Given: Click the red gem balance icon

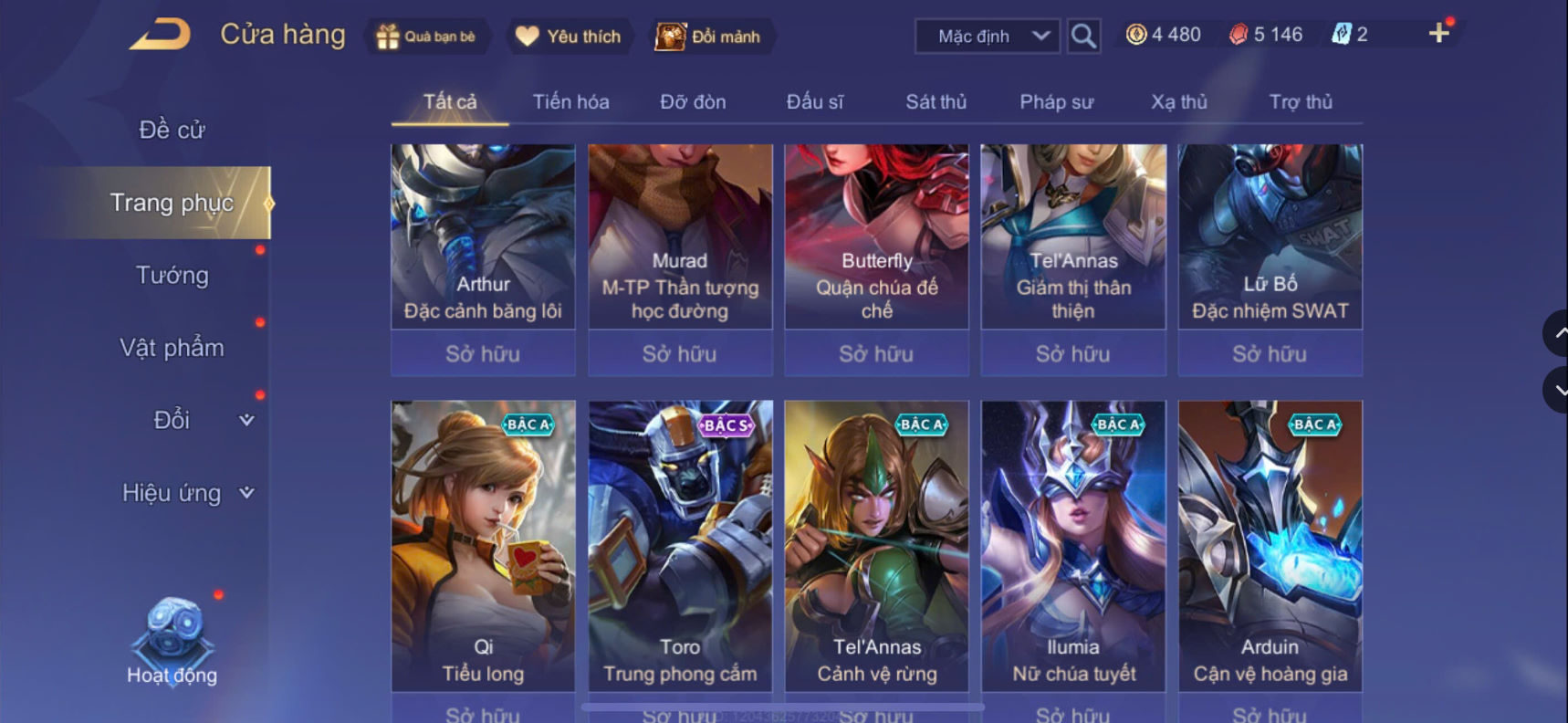Looking at the screenshot, I should click(x=1239, y=35).
